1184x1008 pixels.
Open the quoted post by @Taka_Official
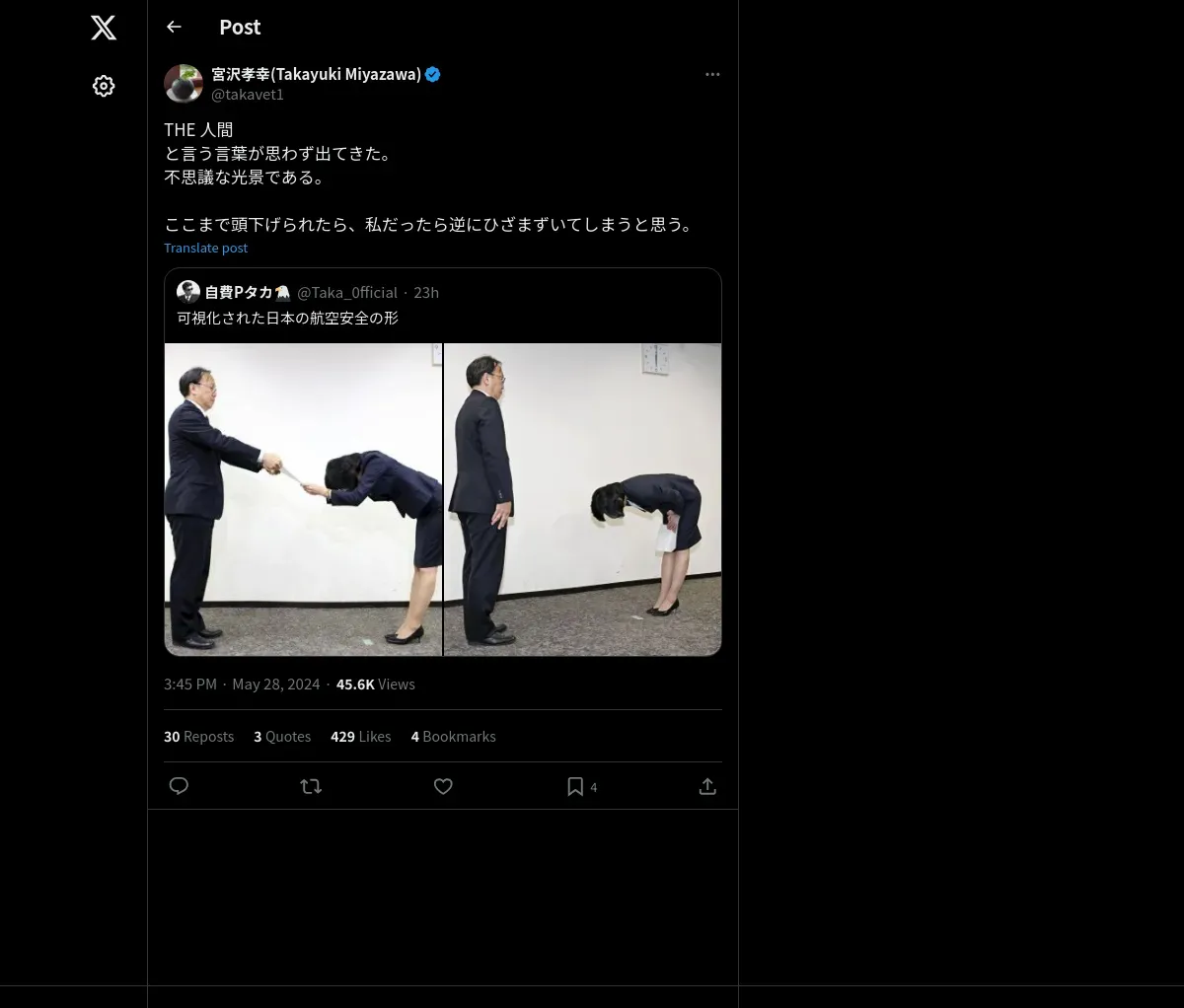(x=443, y=306)
